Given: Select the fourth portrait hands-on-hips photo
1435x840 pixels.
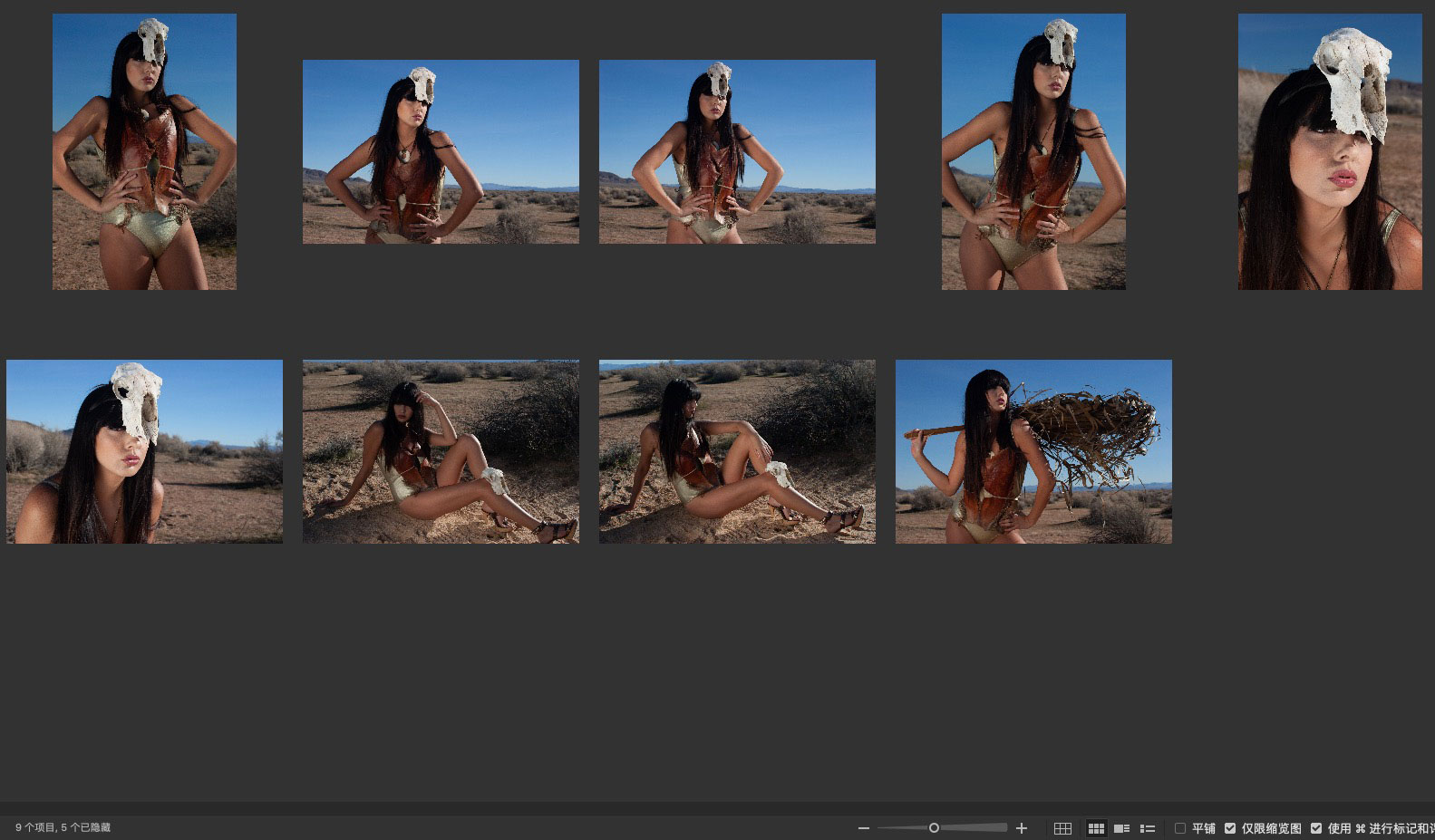Looking at the screenshot, I should tap(1033, 151).
